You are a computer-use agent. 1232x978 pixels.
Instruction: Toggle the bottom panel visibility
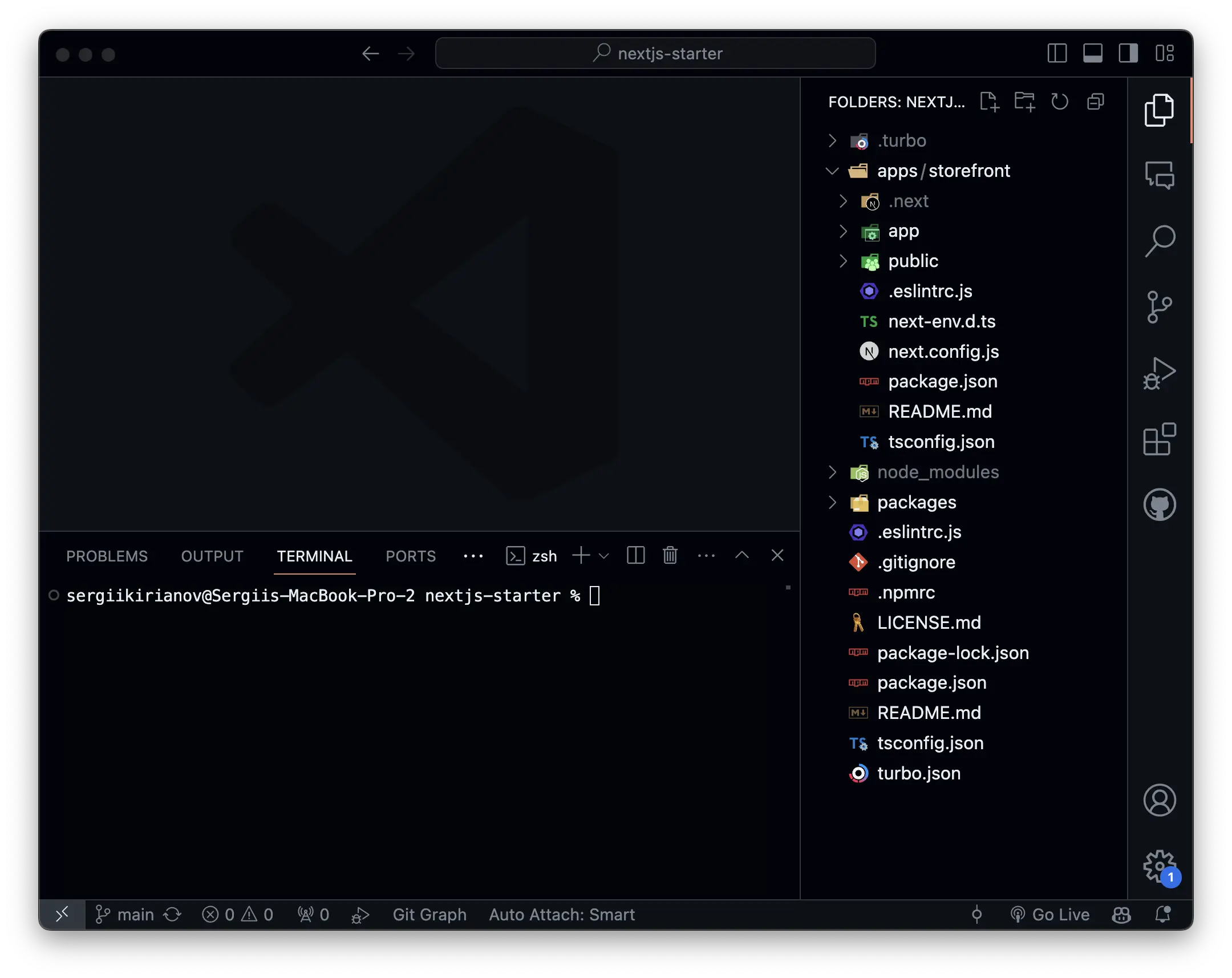tap(1093, 53)
